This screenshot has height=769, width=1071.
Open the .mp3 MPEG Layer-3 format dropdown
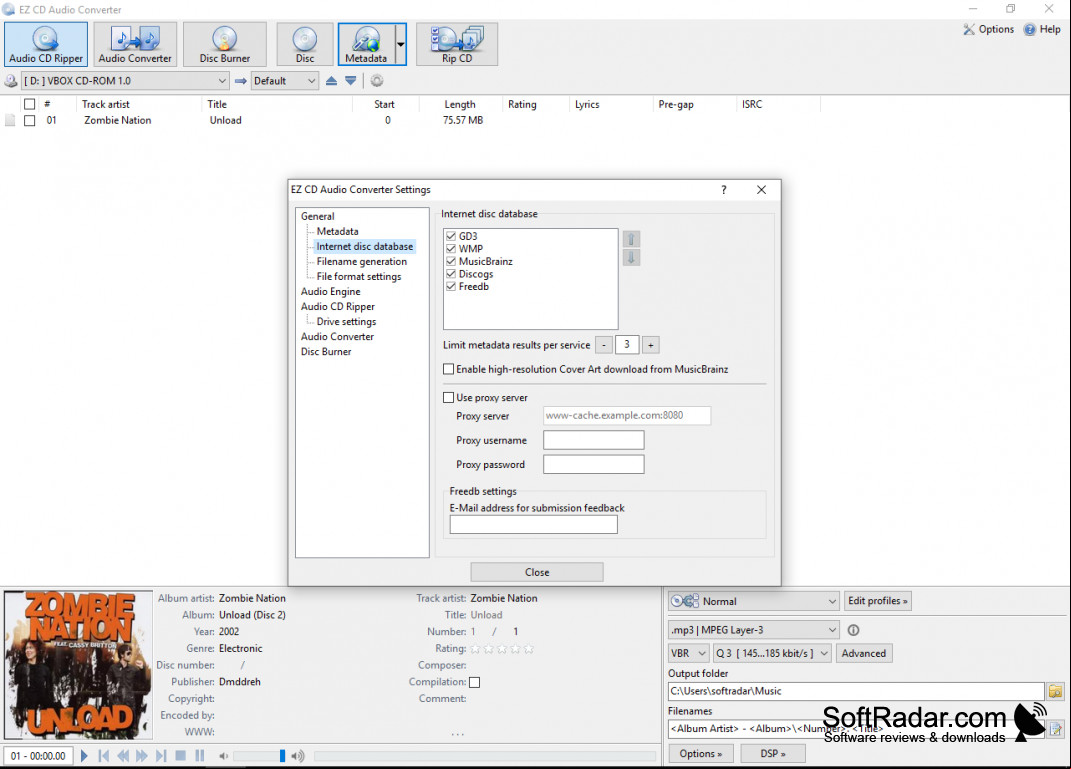pos(753,630)
